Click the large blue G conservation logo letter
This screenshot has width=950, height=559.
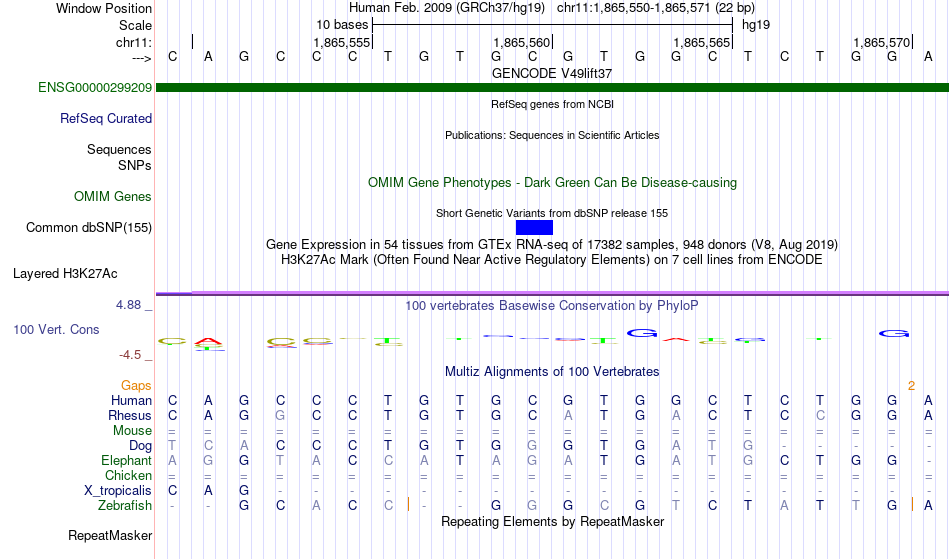(642, 333)
